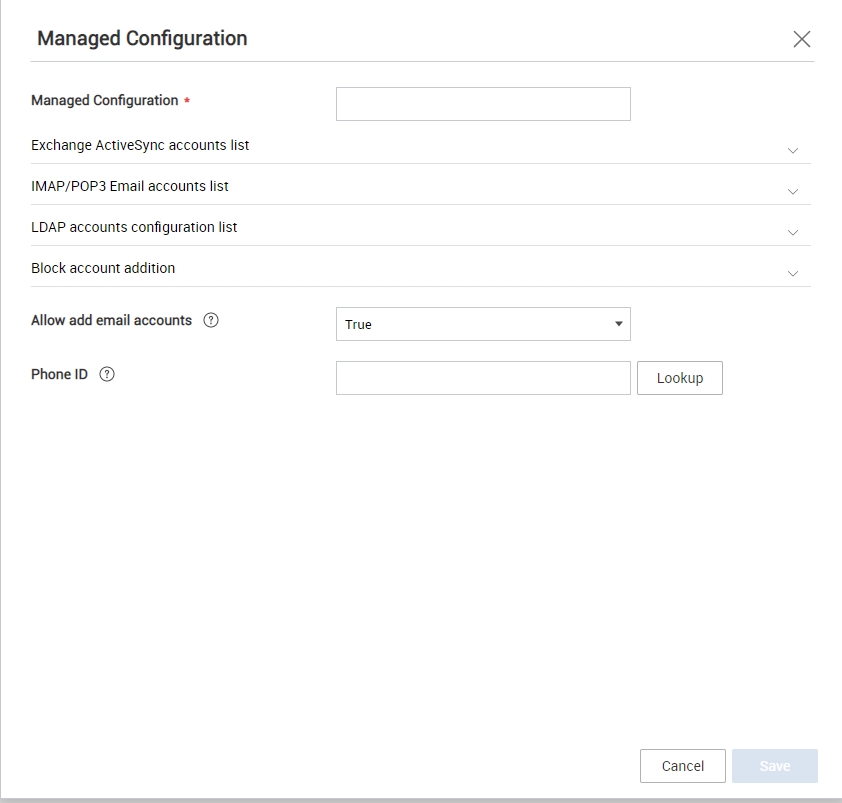Select the LDAP accounts configuration list label
The width and height of the screenshot is (842, 803).
tap(134, 227)
